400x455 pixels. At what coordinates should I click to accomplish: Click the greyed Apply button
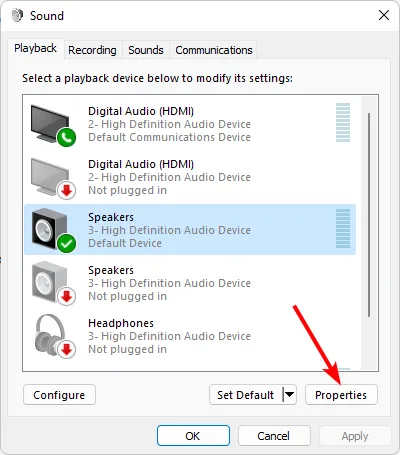click(355, 436)
